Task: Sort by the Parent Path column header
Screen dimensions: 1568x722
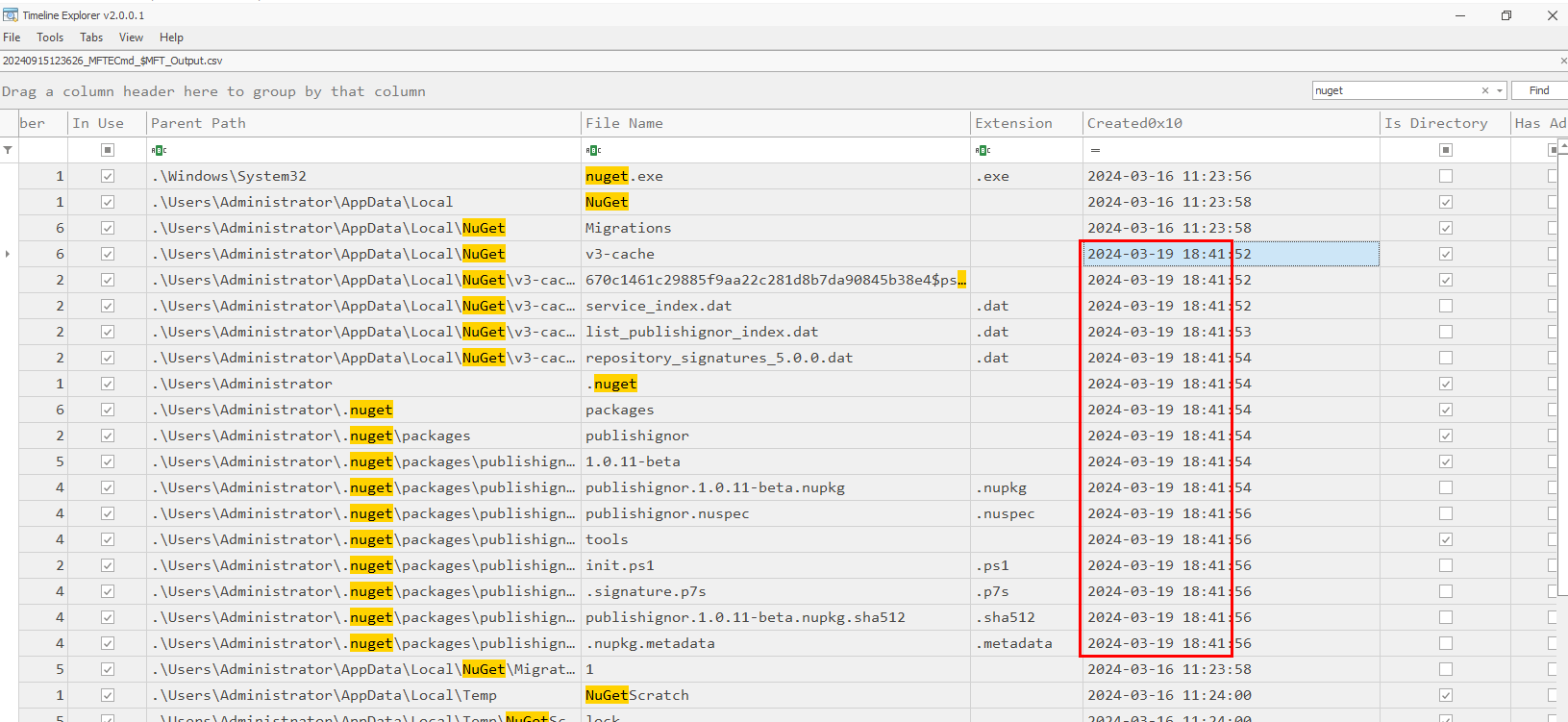Action: [x=363, y=123]
